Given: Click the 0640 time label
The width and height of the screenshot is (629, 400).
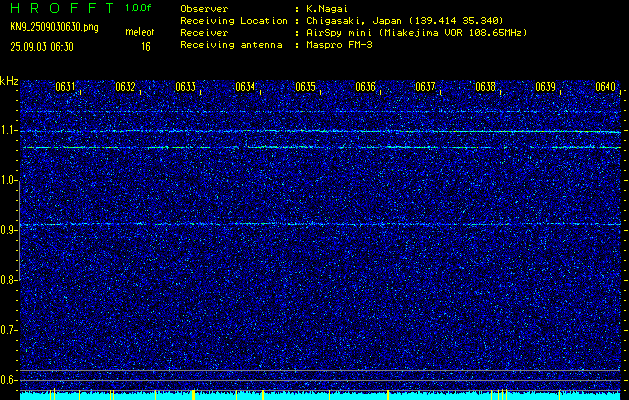Looking at the screenshot, I should point(605,87).
